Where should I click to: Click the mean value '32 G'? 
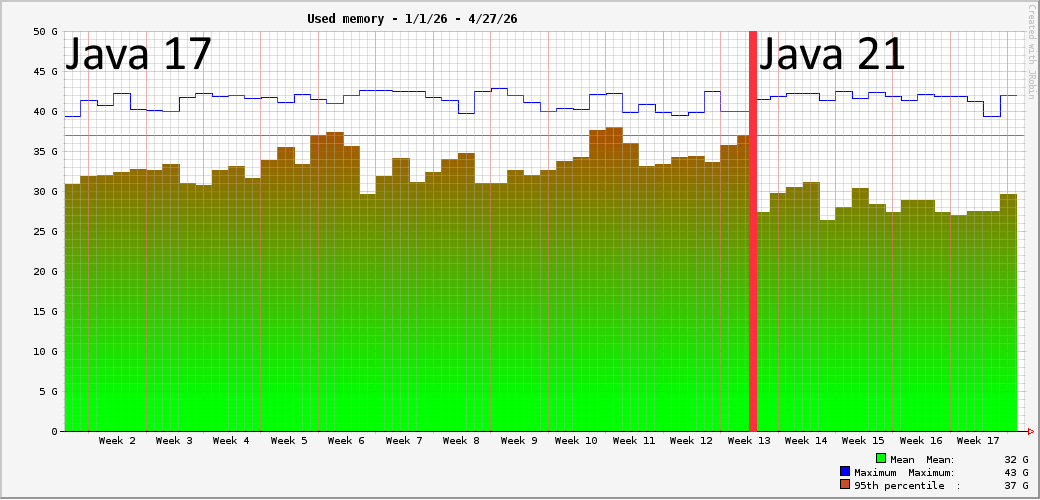[x=1017, y=459]
